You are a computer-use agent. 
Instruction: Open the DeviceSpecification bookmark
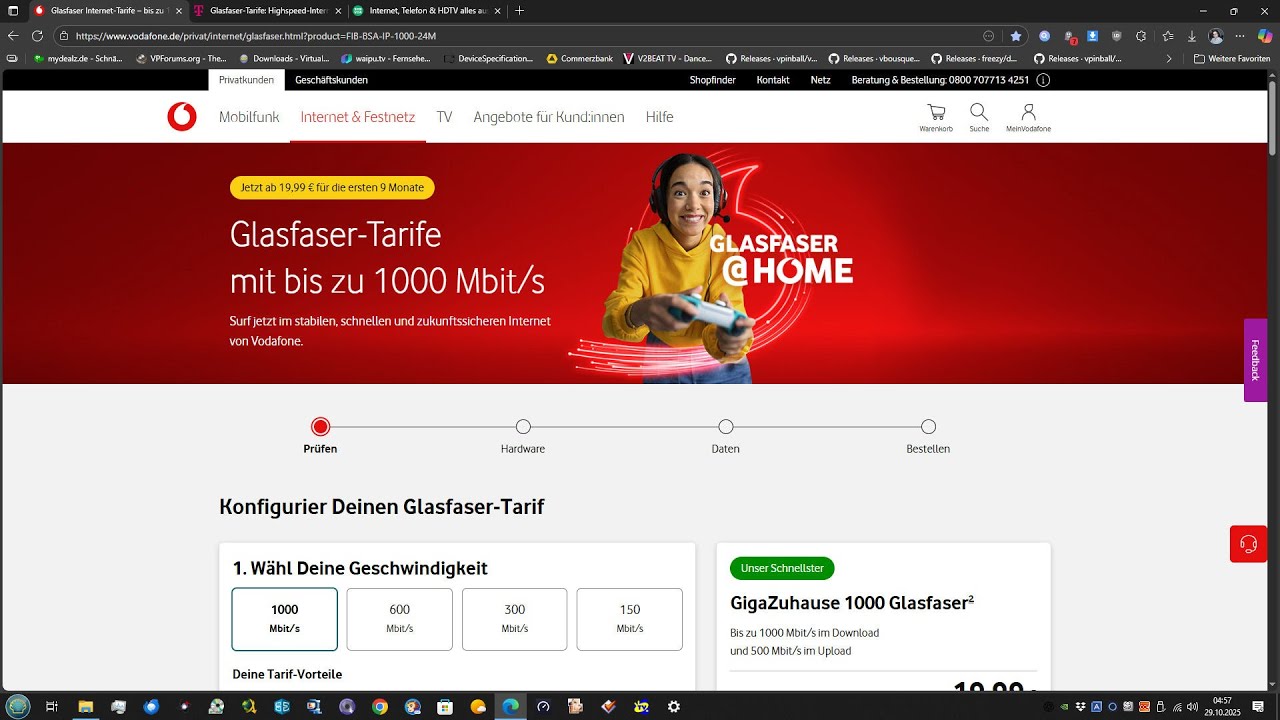pos(488,58)
